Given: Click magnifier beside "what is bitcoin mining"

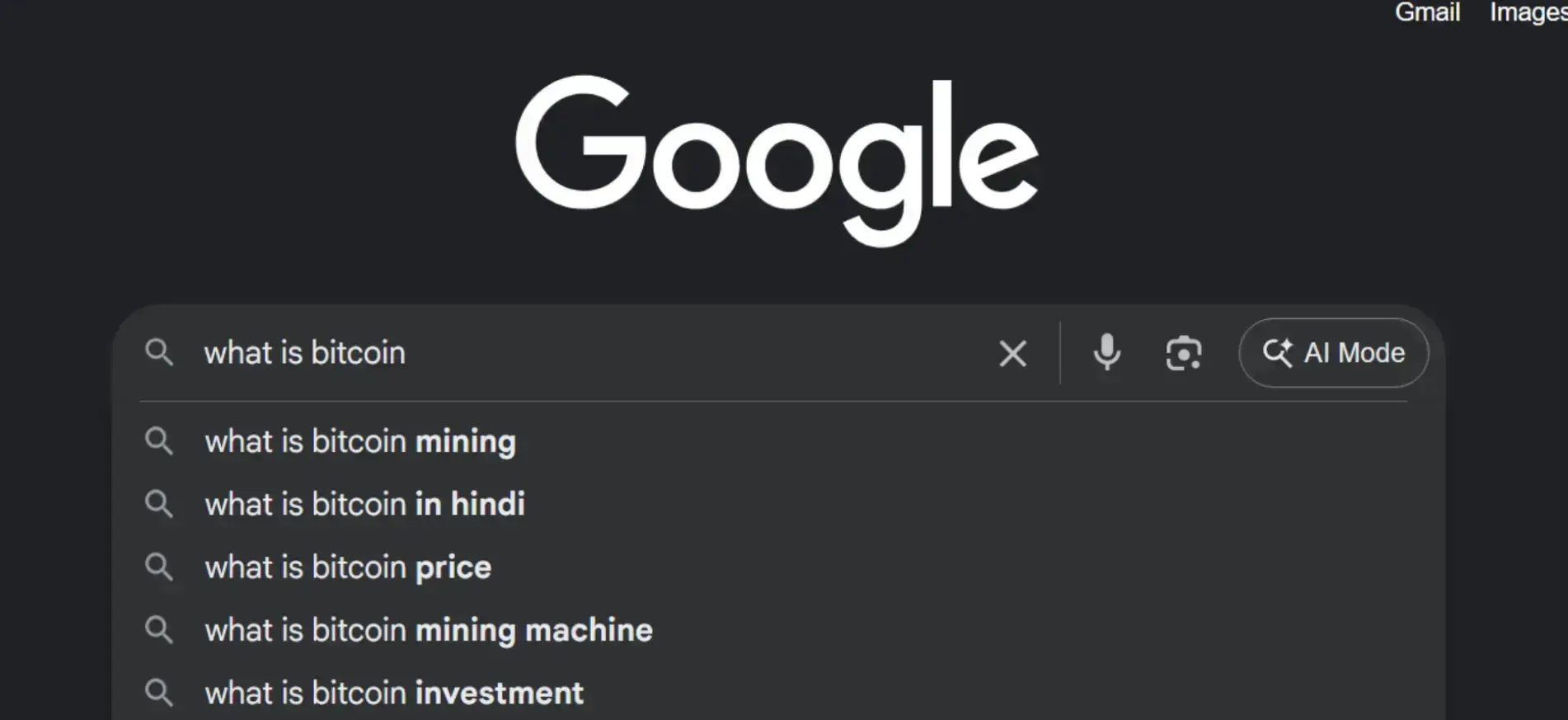Looking at the screenshot, I should 160,441.
